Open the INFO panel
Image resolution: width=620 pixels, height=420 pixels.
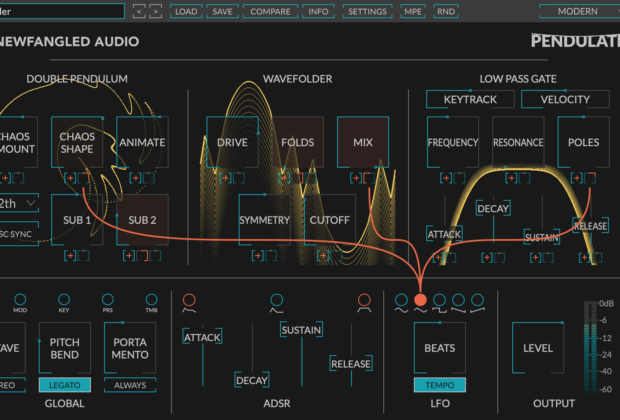pyautogui.click(x=318, y=11)
